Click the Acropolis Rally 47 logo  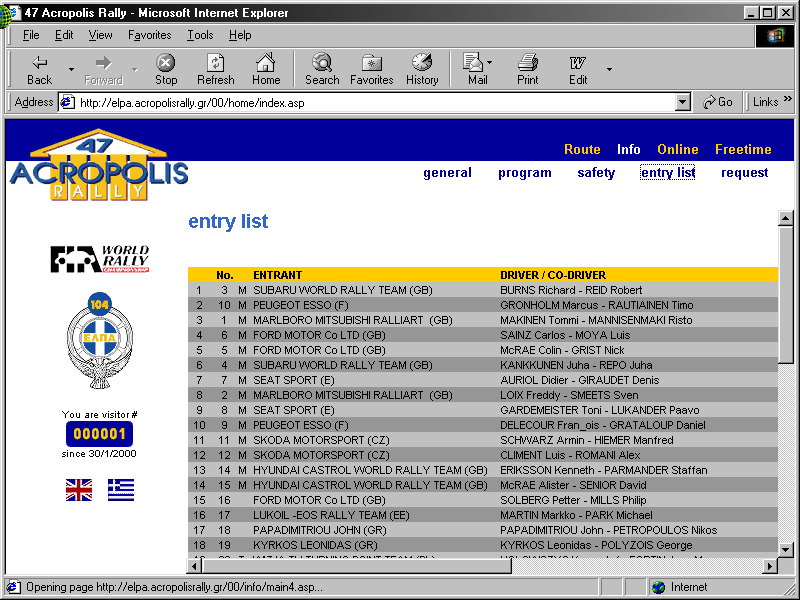point(99,164)
